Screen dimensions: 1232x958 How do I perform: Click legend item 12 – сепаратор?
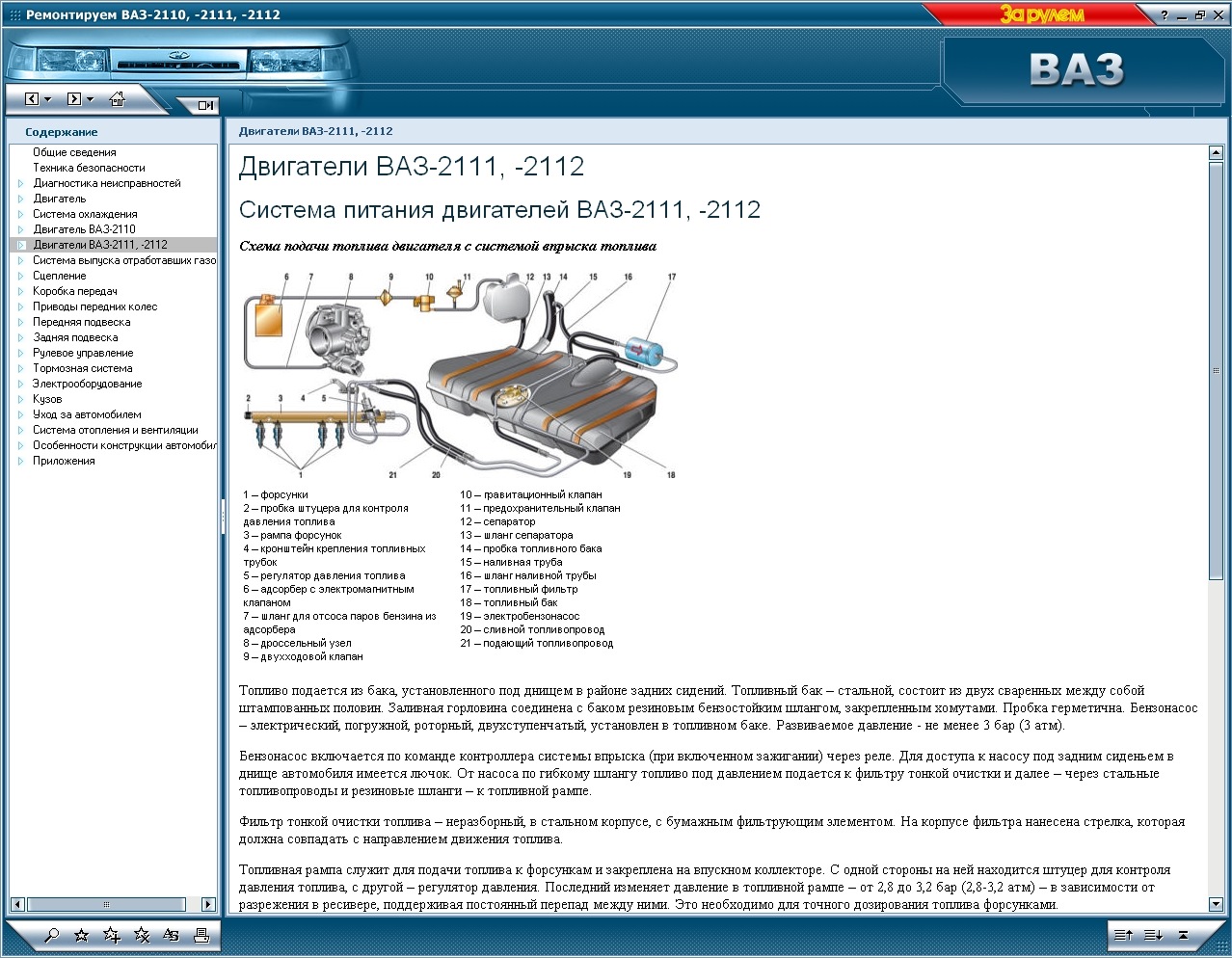[x=497, y=521]
